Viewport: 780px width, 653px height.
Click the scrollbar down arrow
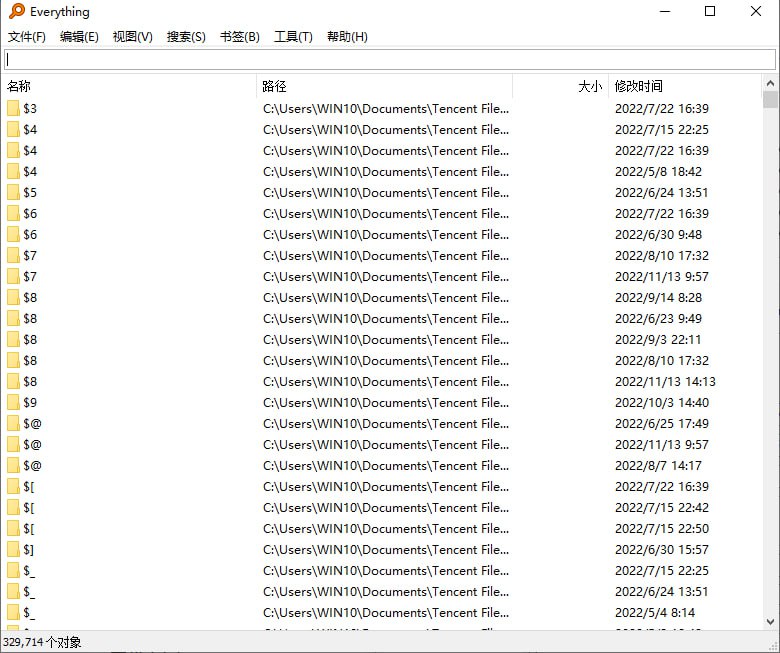pos(771,622)
